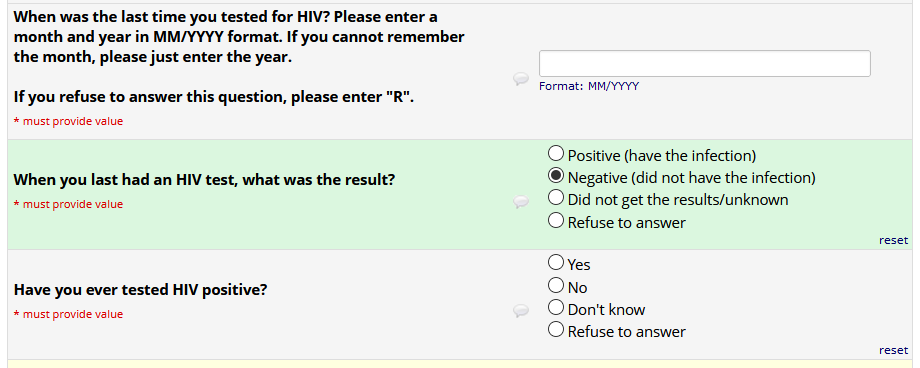Click the 'Have you ever tested HIV positive?' label
The width and height of the screenshot is (920, 368).
click(x=140, y=289)
